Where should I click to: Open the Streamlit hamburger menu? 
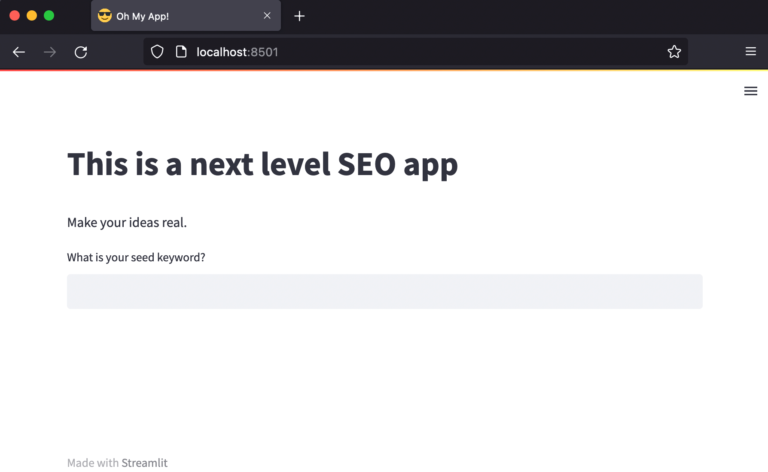point(750,91)
